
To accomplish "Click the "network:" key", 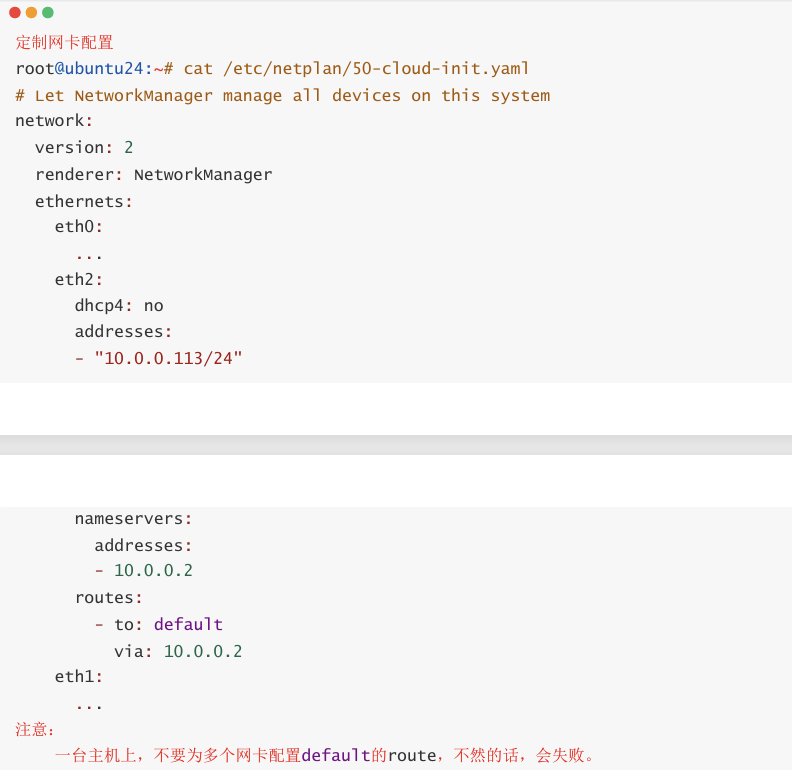I will tap(54, 121).
